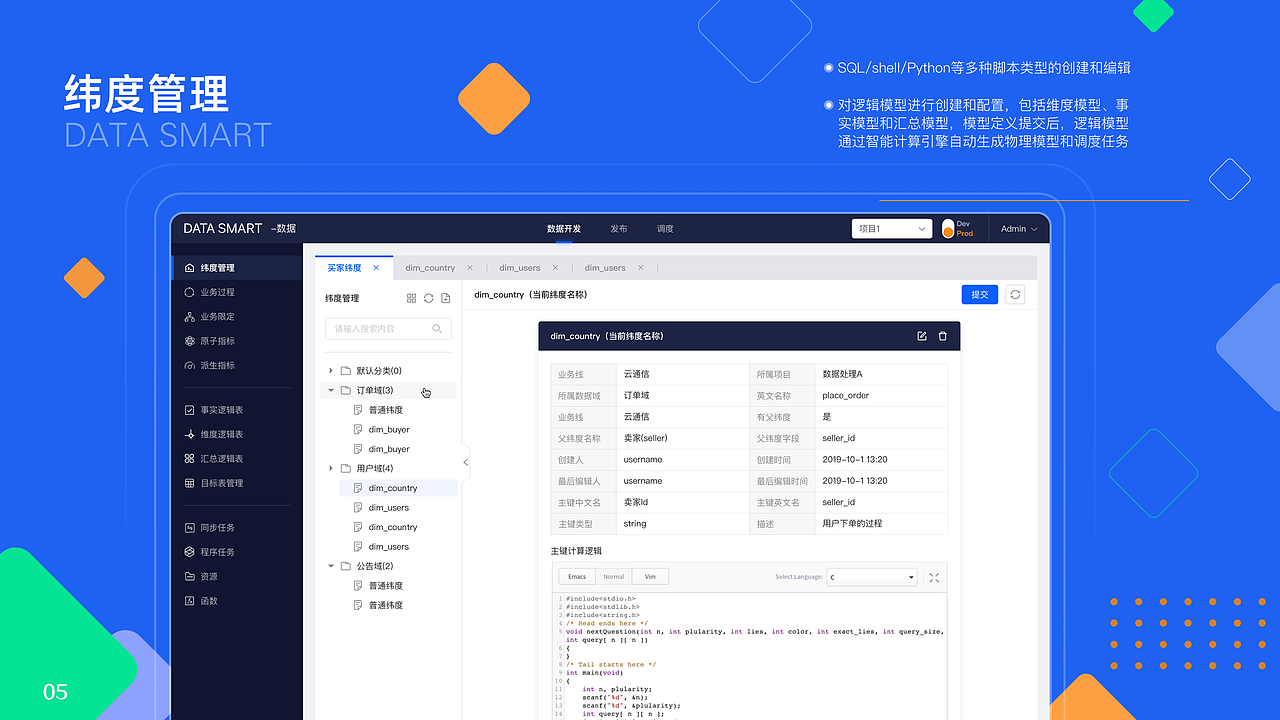Open the edit pencil icon on dim_country card
Screen dimensions: 1280x720
point(921,336)
